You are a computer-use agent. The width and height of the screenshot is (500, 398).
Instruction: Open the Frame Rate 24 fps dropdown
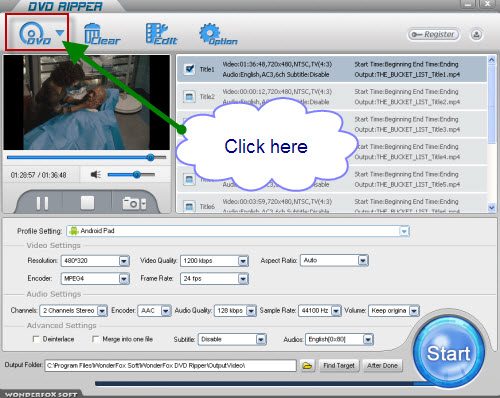click(214, 278)
